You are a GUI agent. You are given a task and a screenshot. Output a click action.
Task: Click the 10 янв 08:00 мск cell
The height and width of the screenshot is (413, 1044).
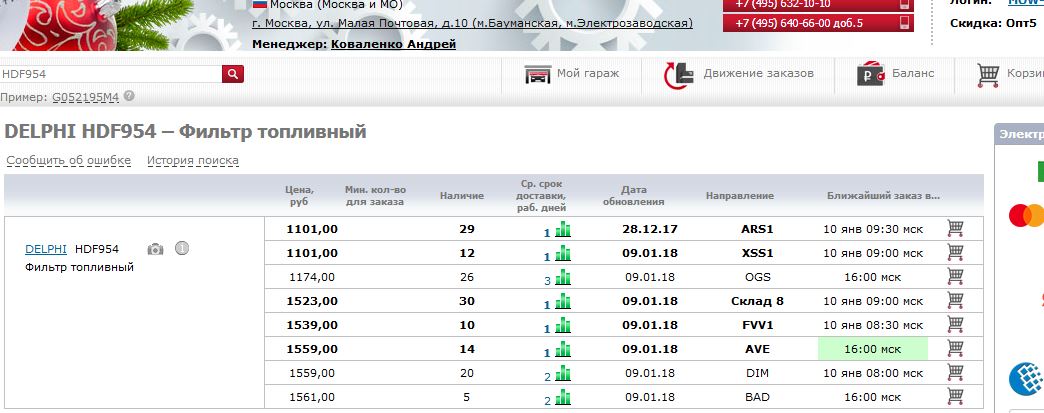click(873, 373)
